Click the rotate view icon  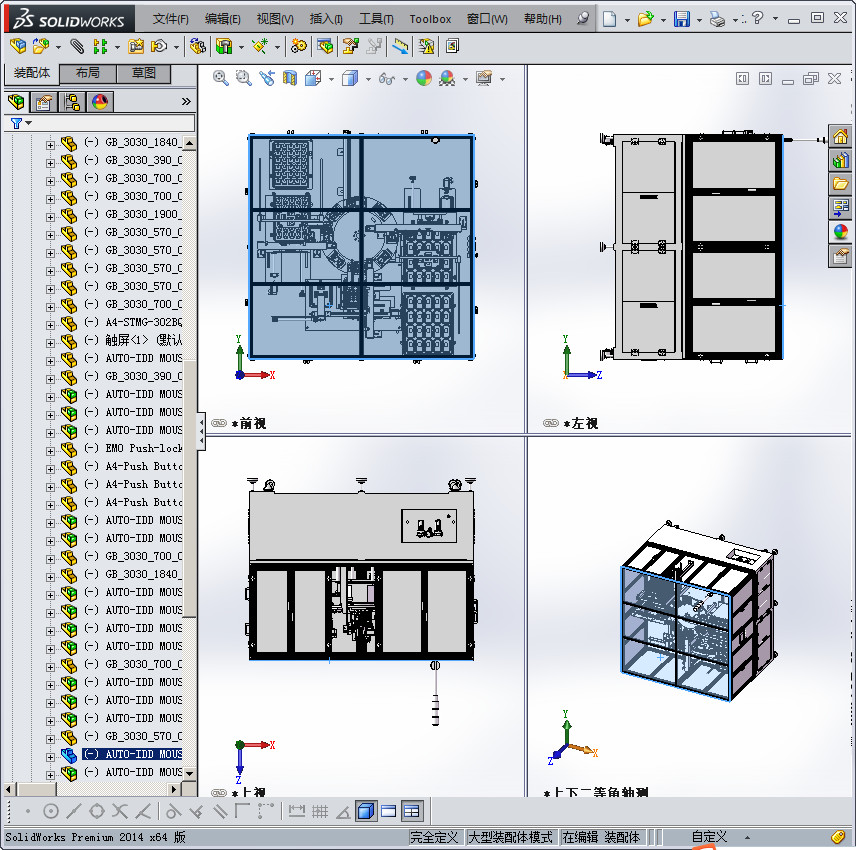point(267,78)
